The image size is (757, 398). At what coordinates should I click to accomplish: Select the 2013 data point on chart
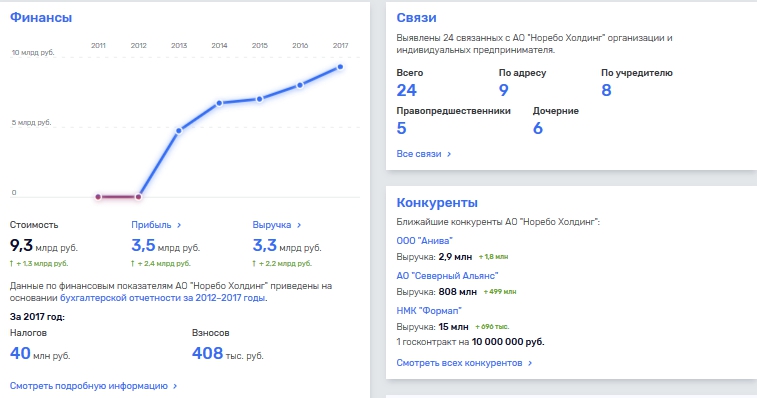pyautogui.click(x=179, y=131)
